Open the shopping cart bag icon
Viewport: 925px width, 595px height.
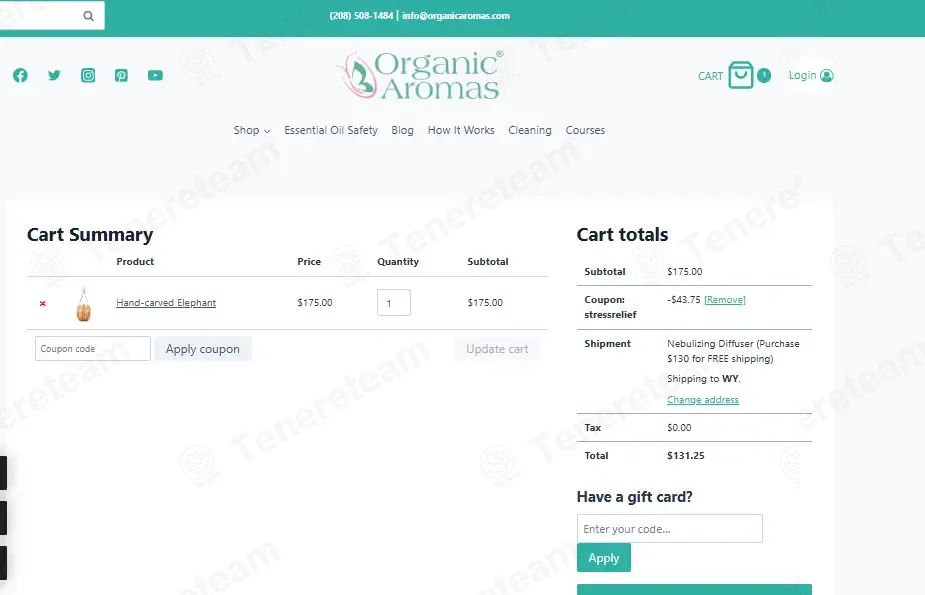[x=740, y=75]
